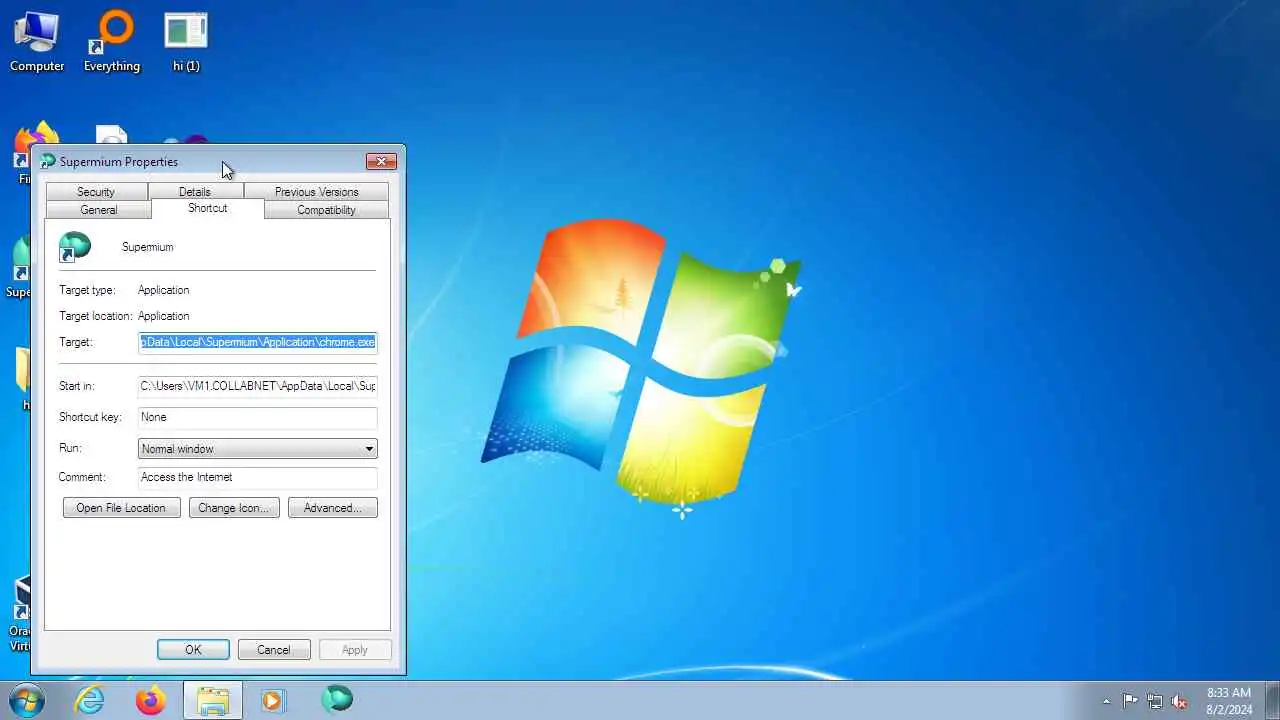
Task: Click the Change Icon button
Action: (234, 508)
